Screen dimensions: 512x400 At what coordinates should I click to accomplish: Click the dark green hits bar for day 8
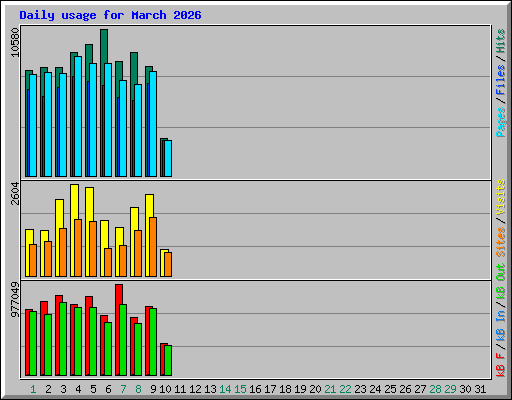(x=134, y=68)
